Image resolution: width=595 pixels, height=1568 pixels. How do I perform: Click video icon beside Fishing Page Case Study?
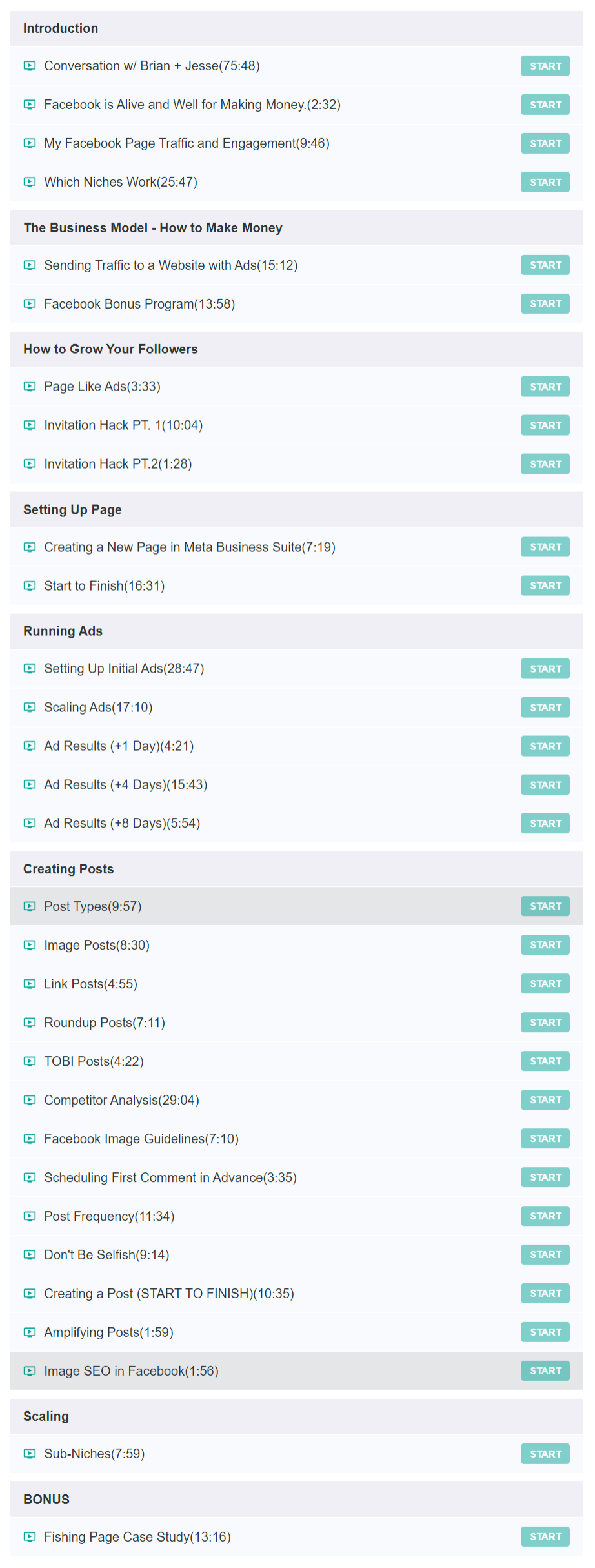click(x=30, y=1537)
